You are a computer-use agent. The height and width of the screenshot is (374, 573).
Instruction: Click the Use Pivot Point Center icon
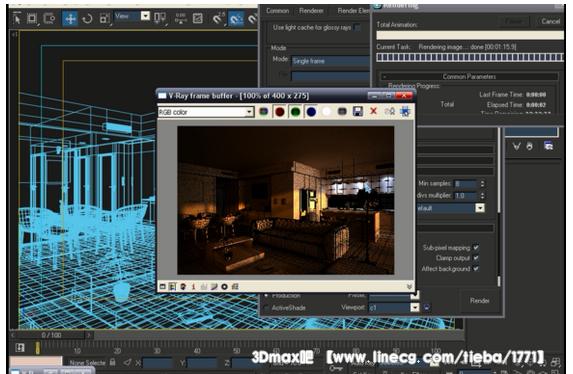click(160, 18)
